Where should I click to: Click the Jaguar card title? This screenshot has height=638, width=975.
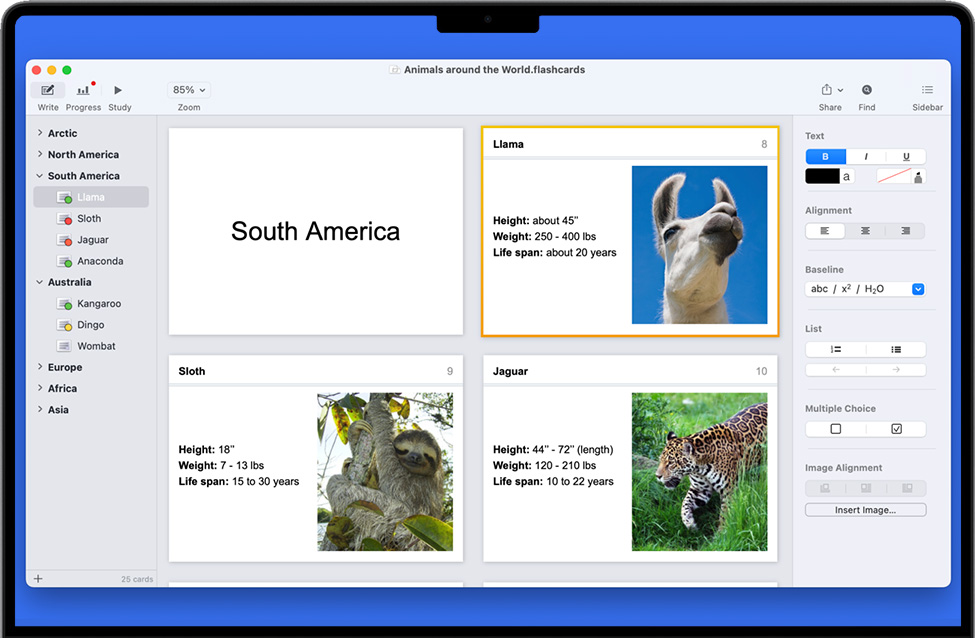tap(511, 371)
